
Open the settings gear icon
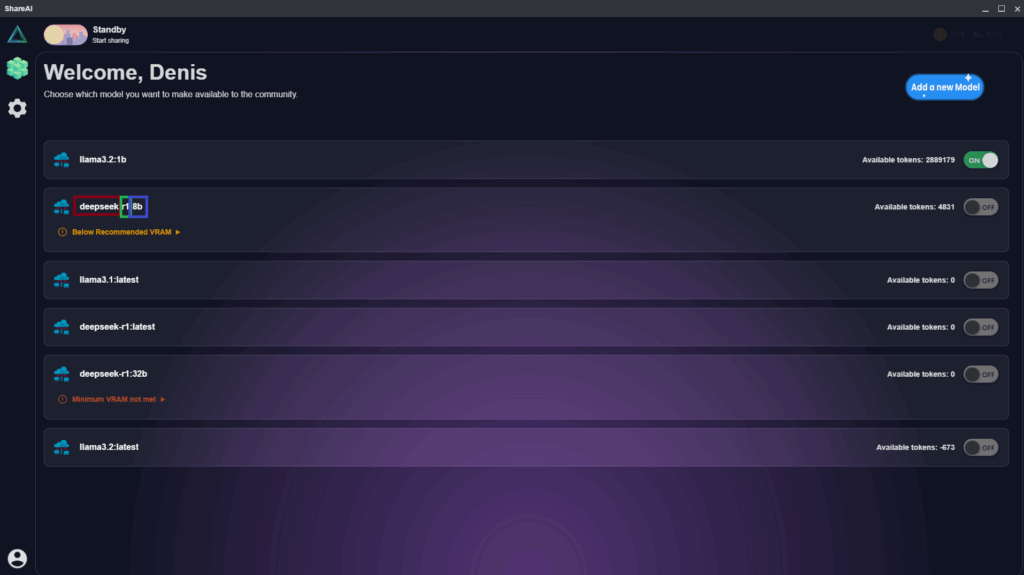[x=17, y=108]
